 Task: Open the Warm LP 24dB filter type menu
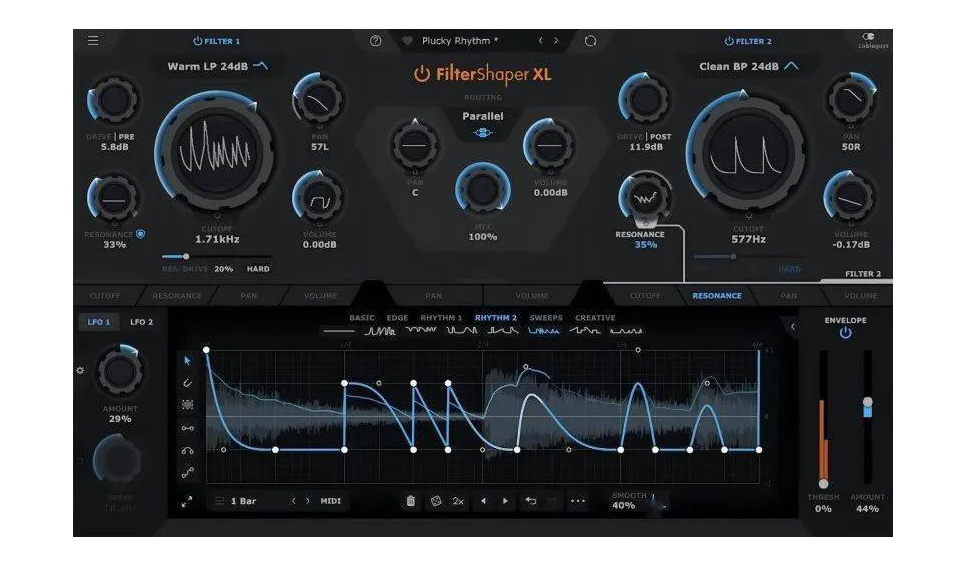click(x=217, y=66)
